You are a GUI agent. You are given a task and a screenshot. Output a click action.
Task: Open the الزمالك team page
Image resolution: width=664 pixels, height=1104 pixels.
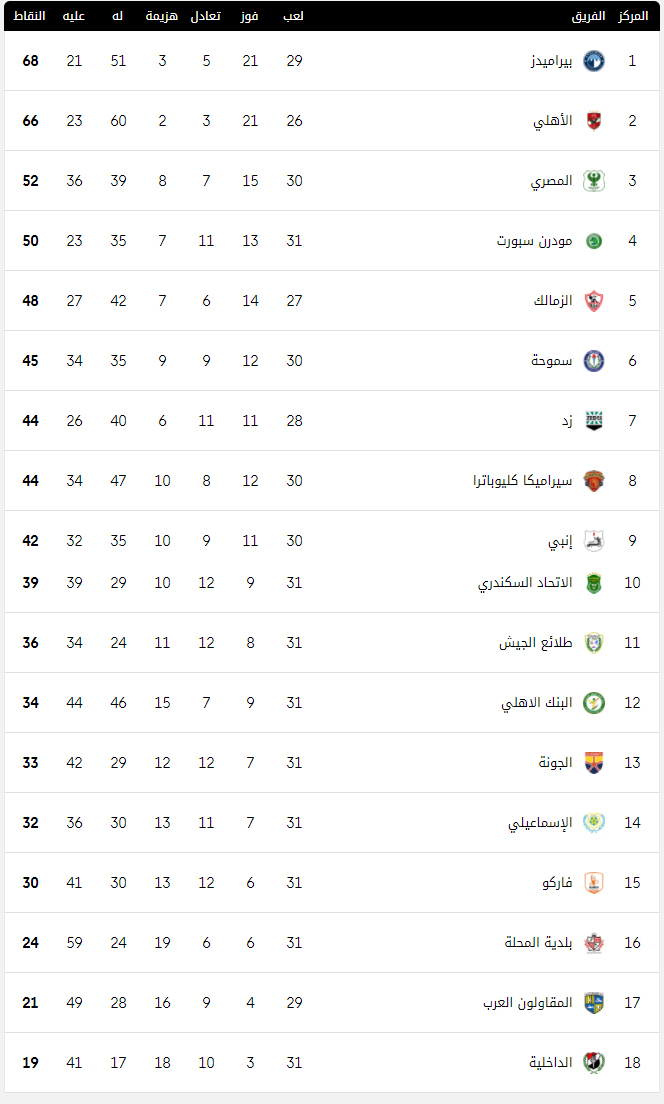pos(553,301)
